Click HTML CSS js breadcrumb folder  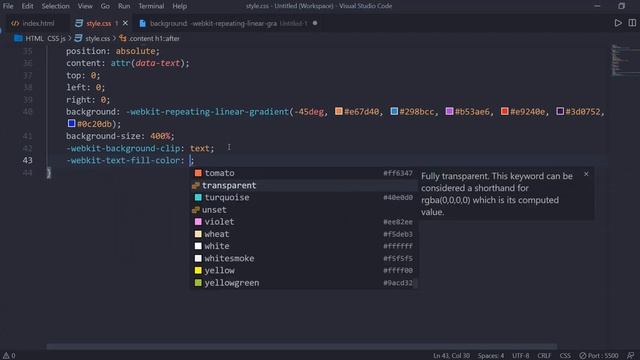point(40,38)
